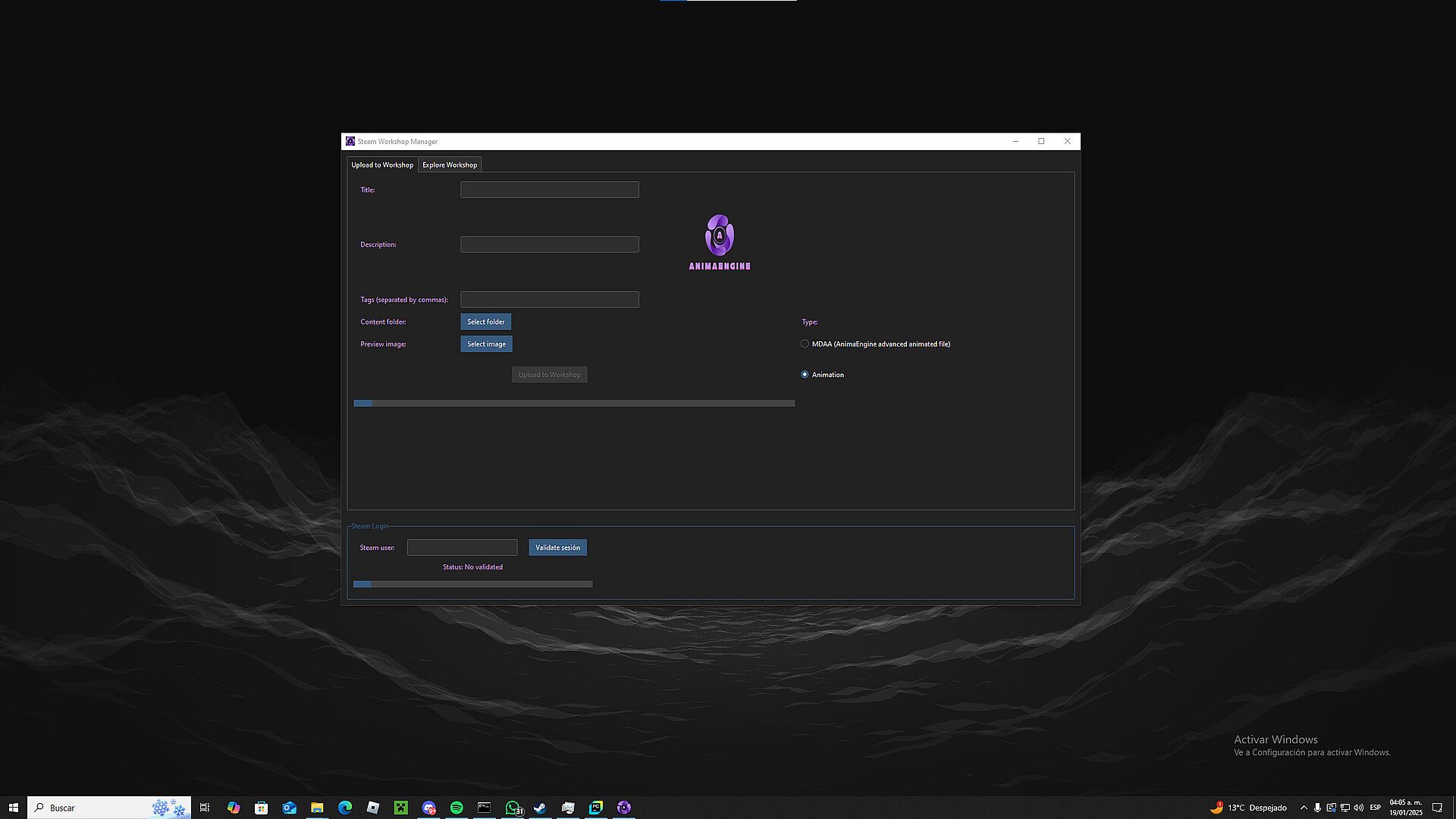The width and height of the screenshot is (1456, 819).
Task: Click the AnimaEngine taskbar icon
Action: pyautogui.click(x=623, y=808)
